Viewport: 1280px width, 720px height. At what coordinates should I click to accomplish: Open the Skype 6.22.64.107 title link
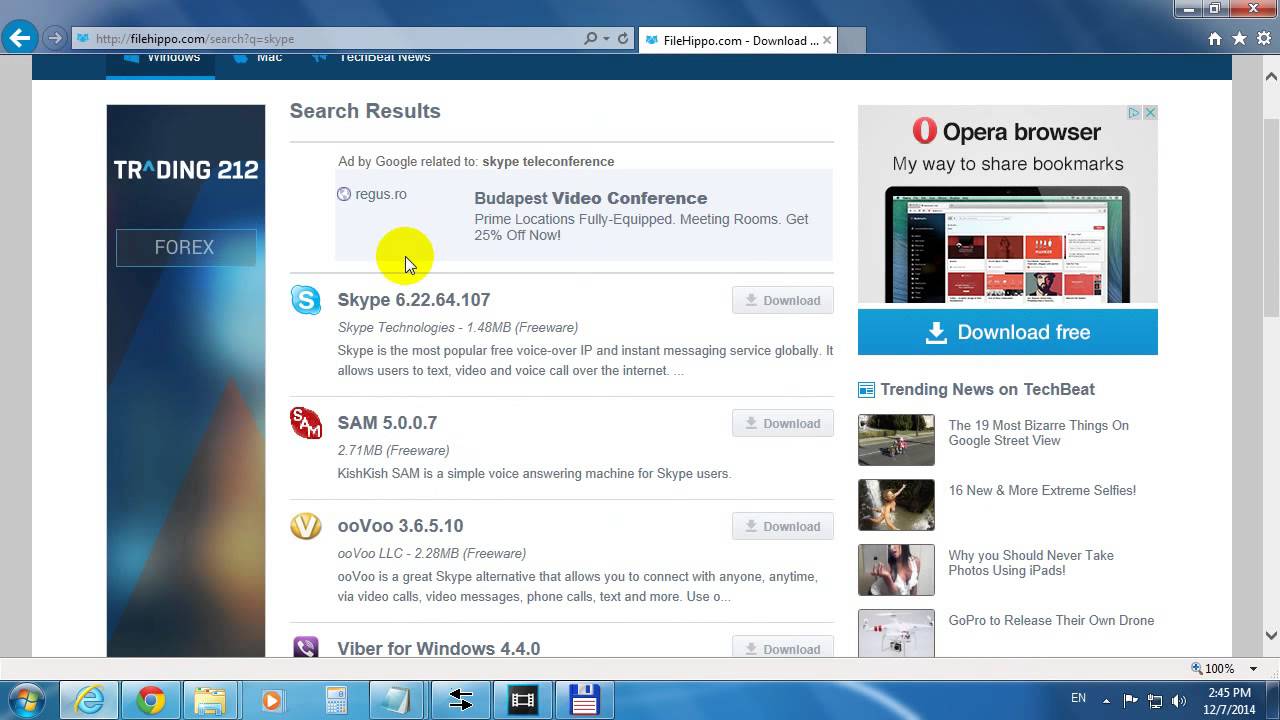(414, 300)
